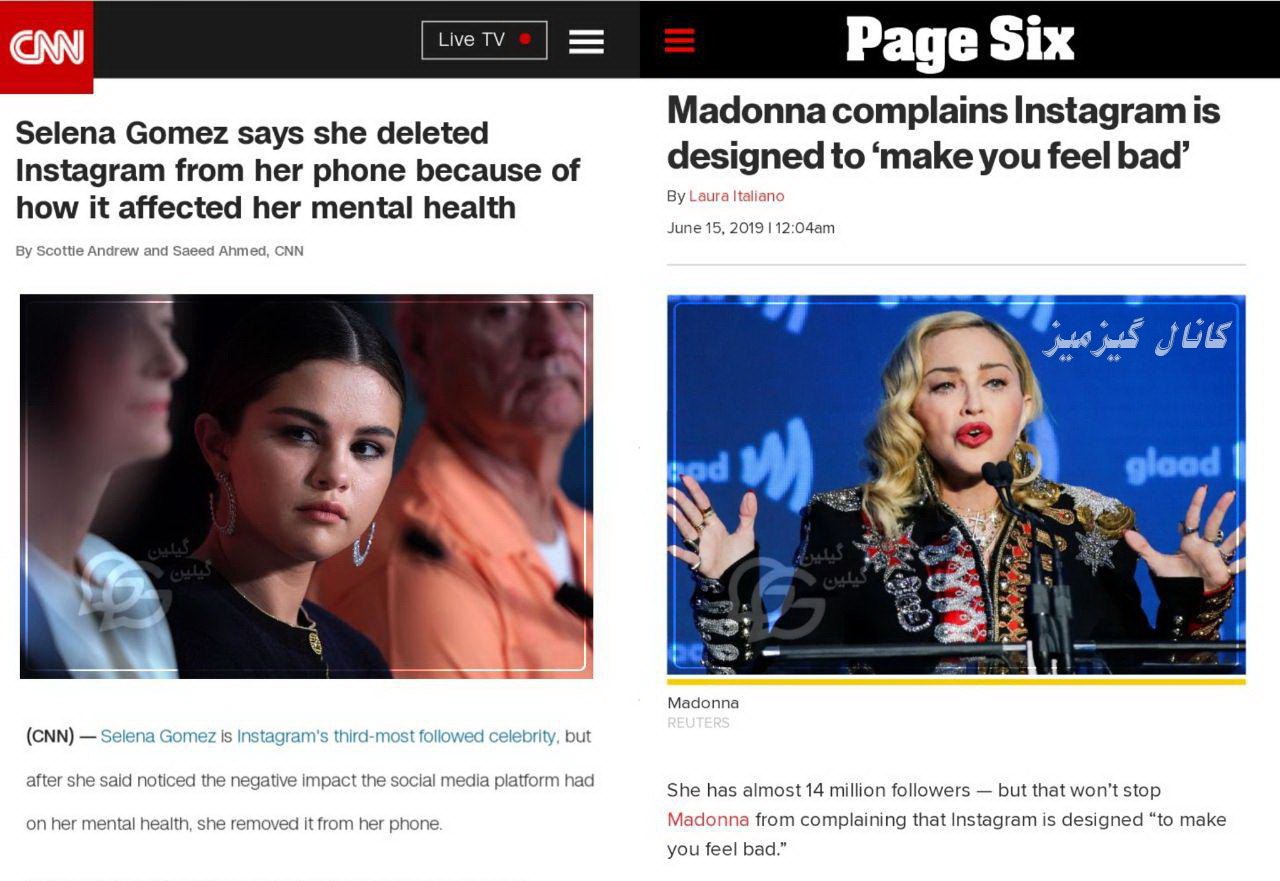The image size is (1280, 881).
Task: Click the Madonna complains Instagram headline
Action: coord(943,133)
